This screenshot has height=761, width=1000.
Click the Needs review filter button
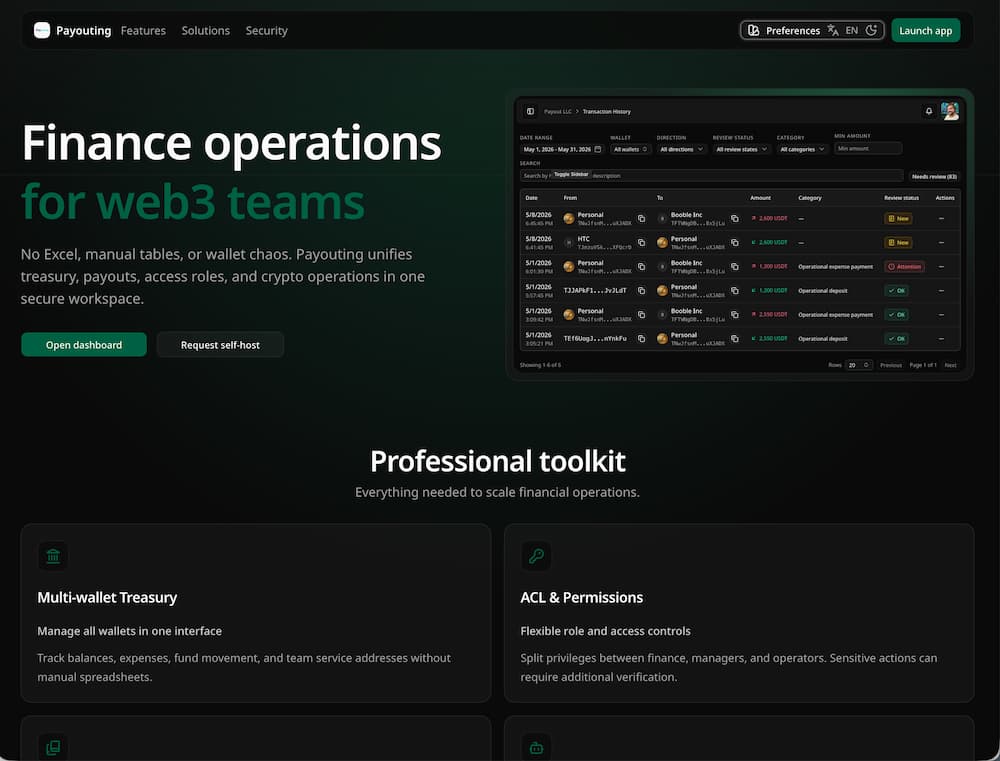coord(934,177)
